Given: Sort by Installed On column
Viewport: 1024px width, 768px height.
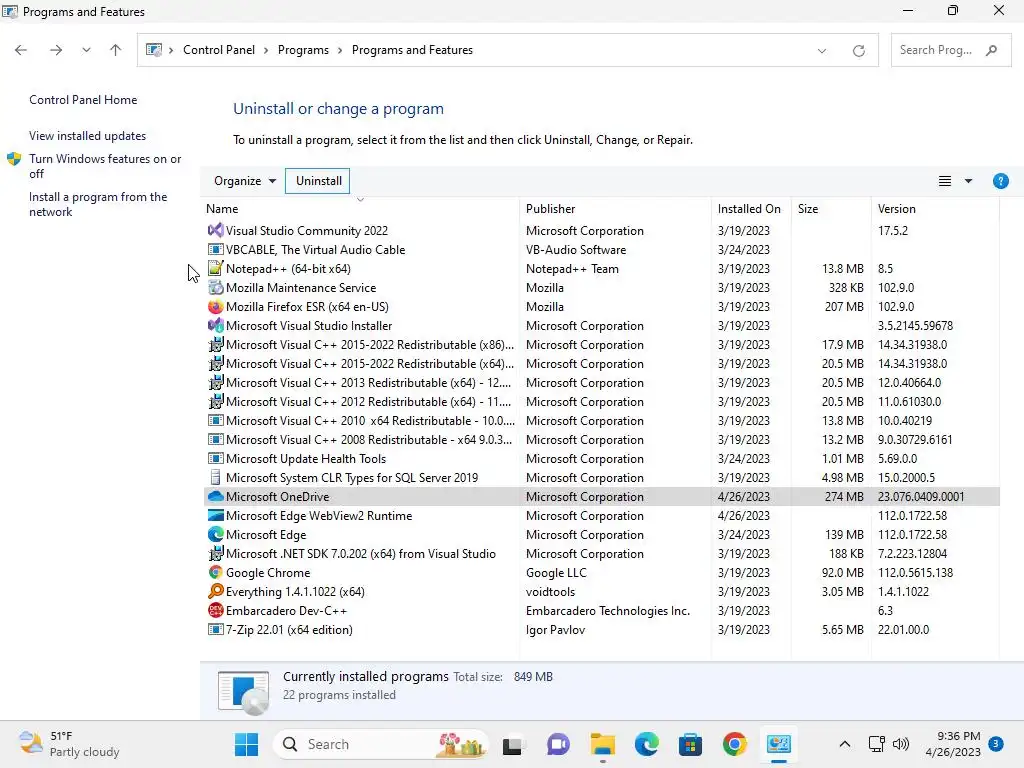Looking at the screenshot, I should [751, 208].
